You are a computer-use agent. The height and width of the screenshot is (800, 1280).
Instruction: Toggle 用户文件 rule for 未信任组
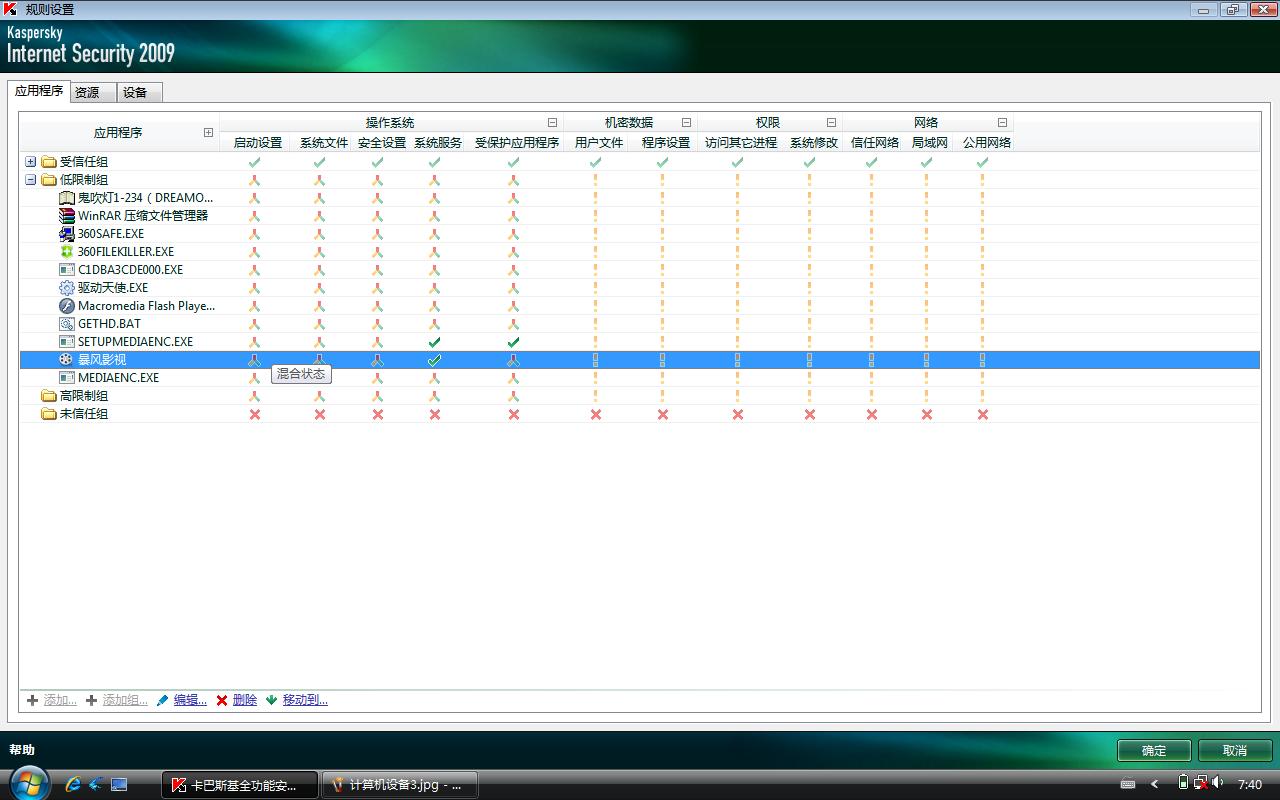[x=596, y=414]
